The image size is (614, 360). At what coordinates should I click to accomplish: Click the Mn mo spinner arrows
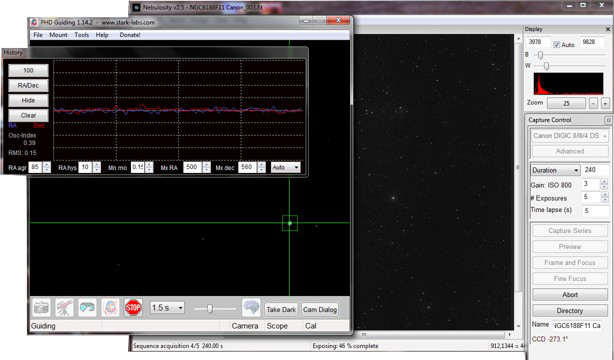tap(149, 167)
